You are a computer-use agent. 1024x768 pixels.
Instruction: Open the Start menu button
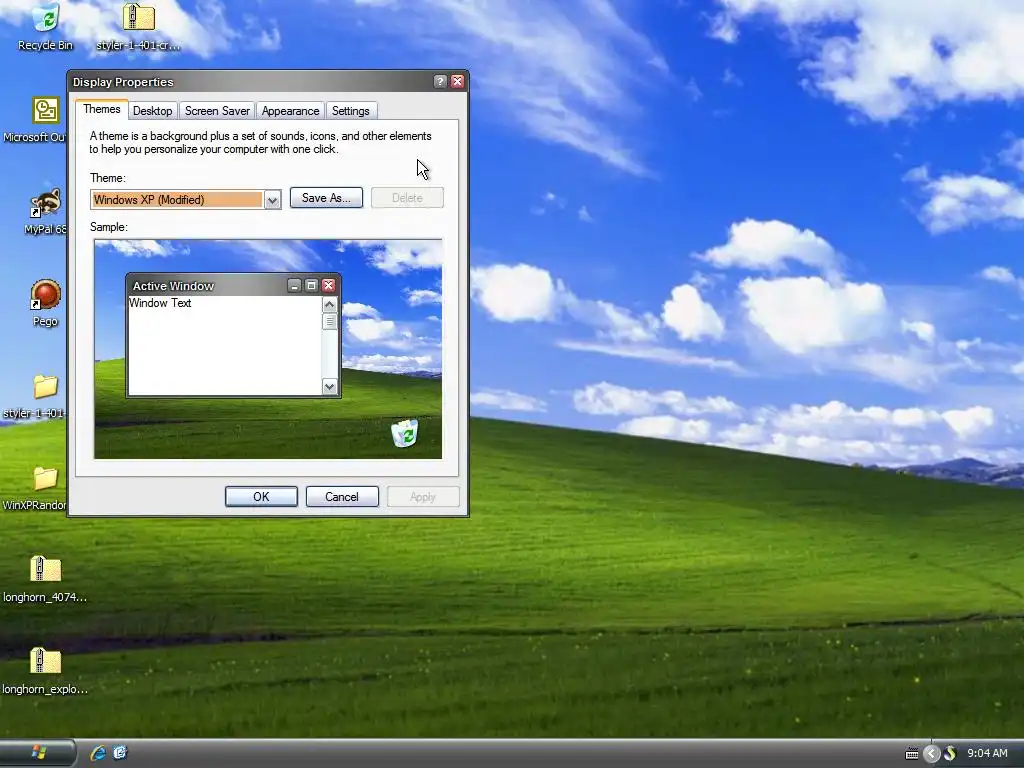[38, 753]
